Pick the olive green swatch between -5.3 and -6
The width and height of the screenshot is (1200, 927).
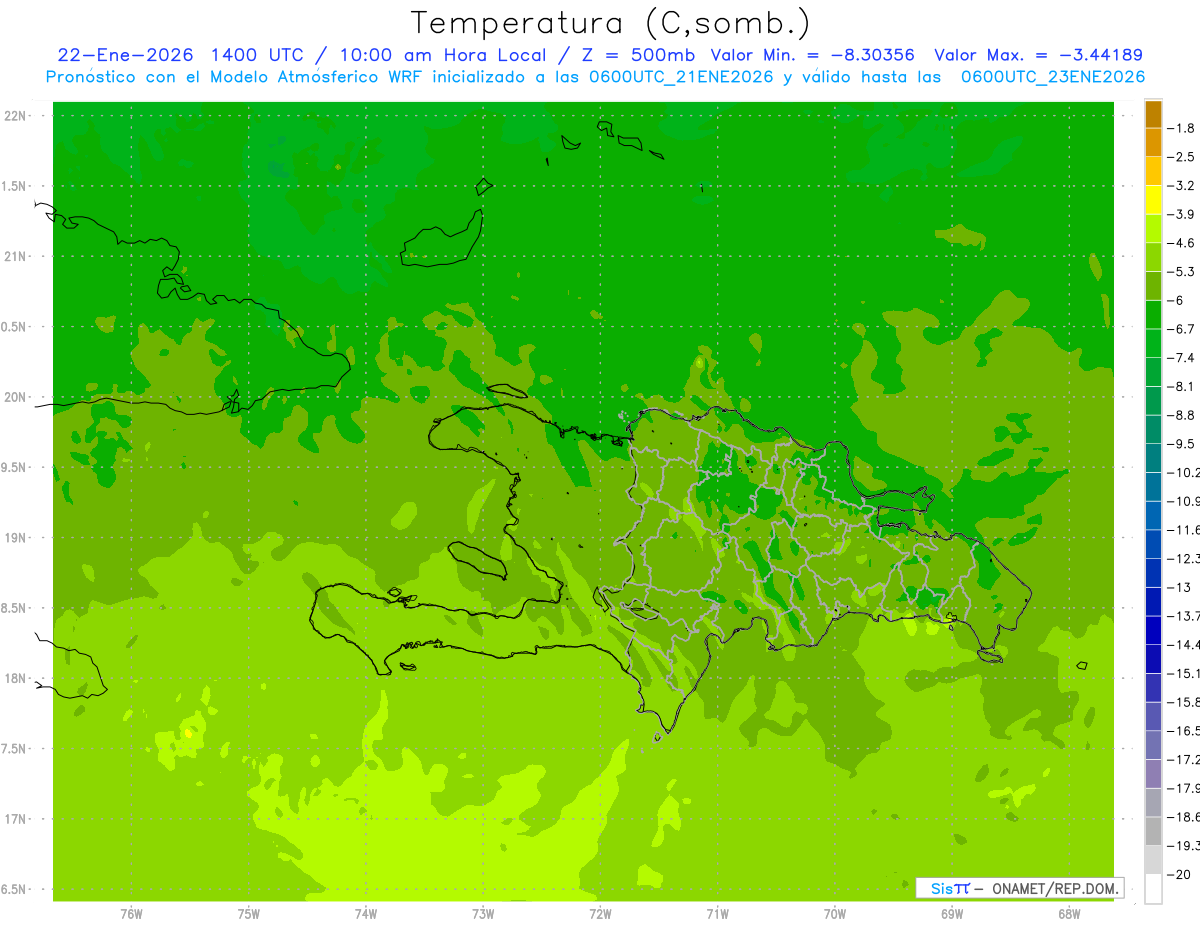[1153, 286]
